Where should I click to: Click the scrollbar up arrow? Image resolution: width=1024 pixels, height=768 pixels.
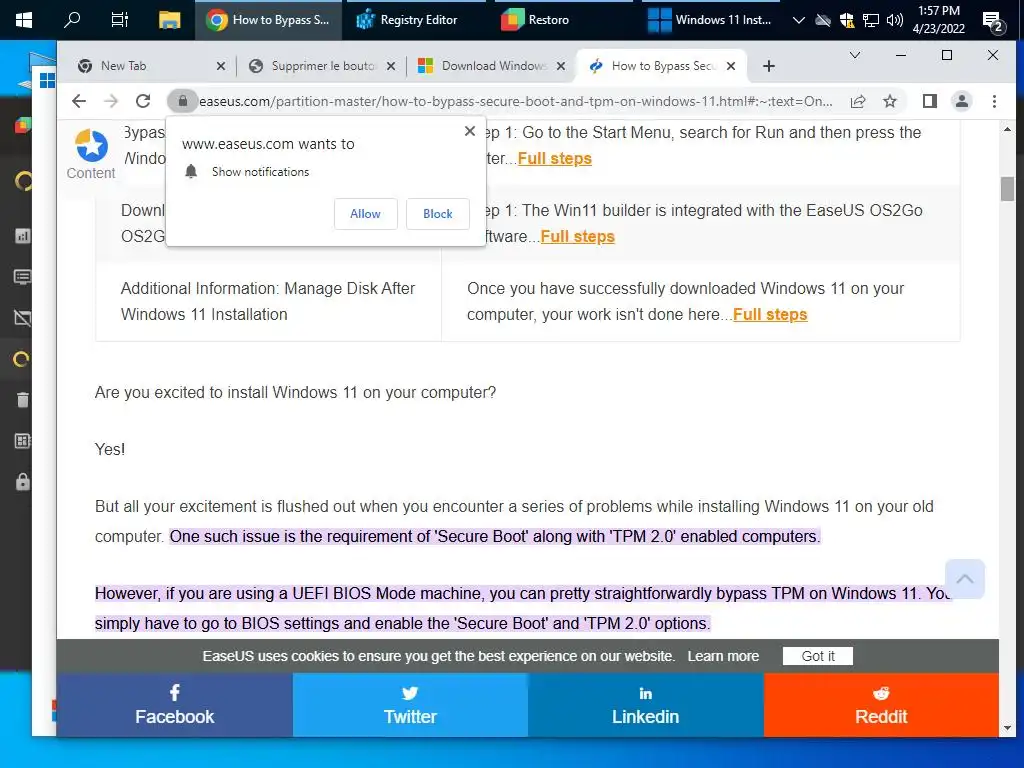click(x=1007, y=130)
